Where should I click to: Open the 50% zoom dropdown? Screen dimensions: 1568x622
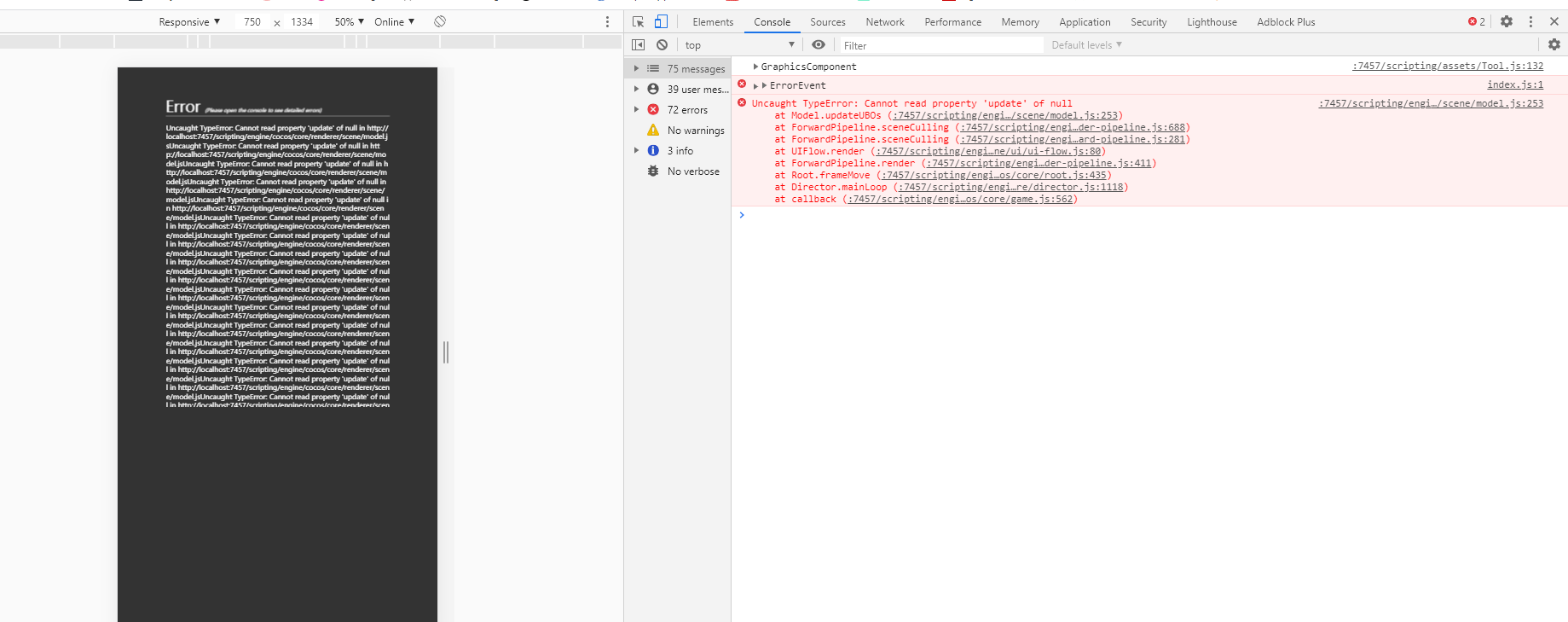click(x=350, y=21)
